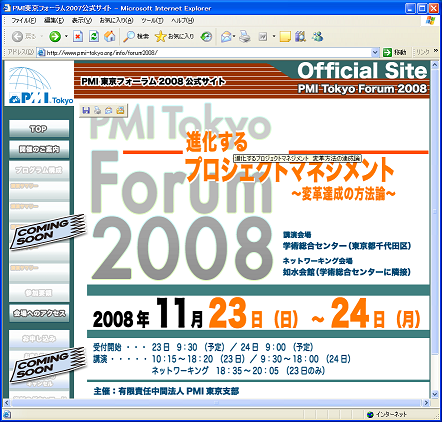The height and width of the screenshot is (422, 442).
Task: Click the 主催 organizer line text
Action: pos(166,391)
